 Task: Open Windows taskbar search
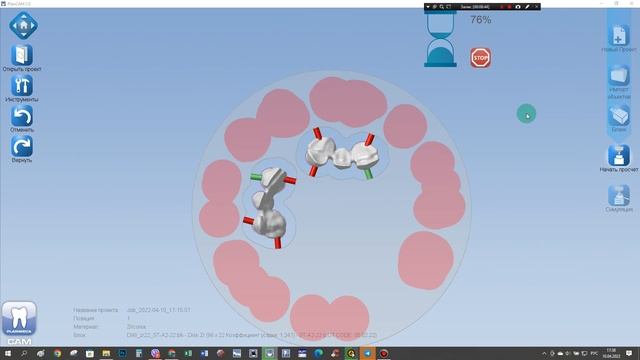[x=24, y=353]
